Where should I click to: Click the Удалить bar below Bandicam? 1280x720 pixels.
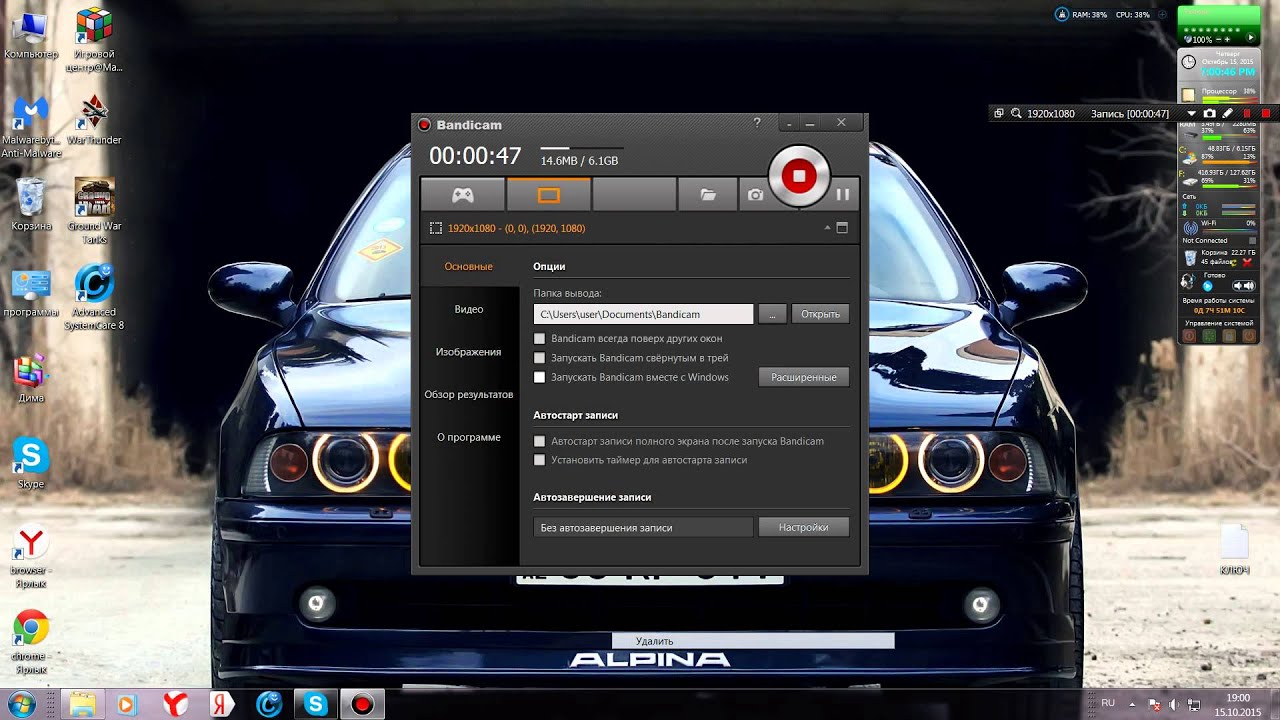(x=753, y=641)
